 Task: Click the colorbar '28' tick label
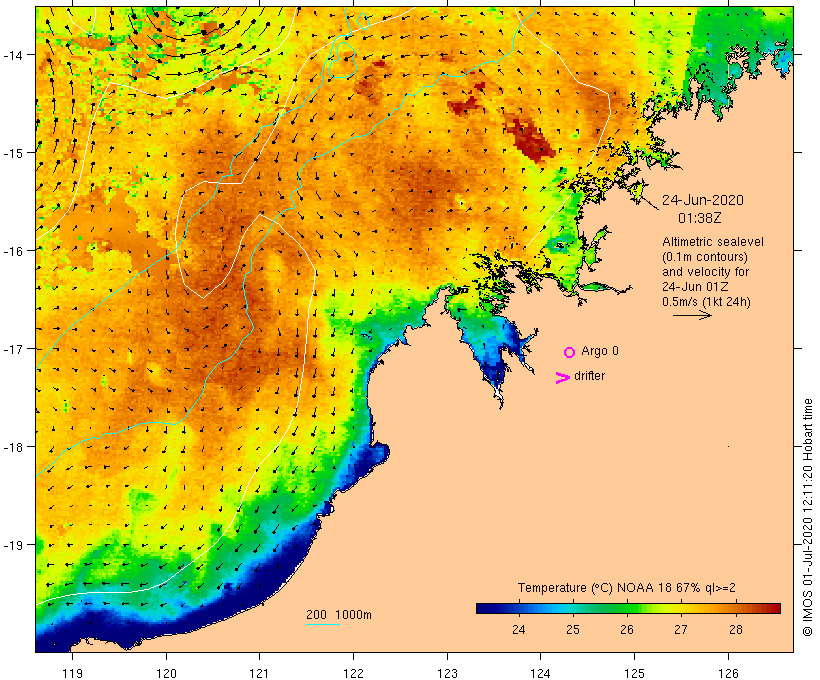click(x=735, y=629)
